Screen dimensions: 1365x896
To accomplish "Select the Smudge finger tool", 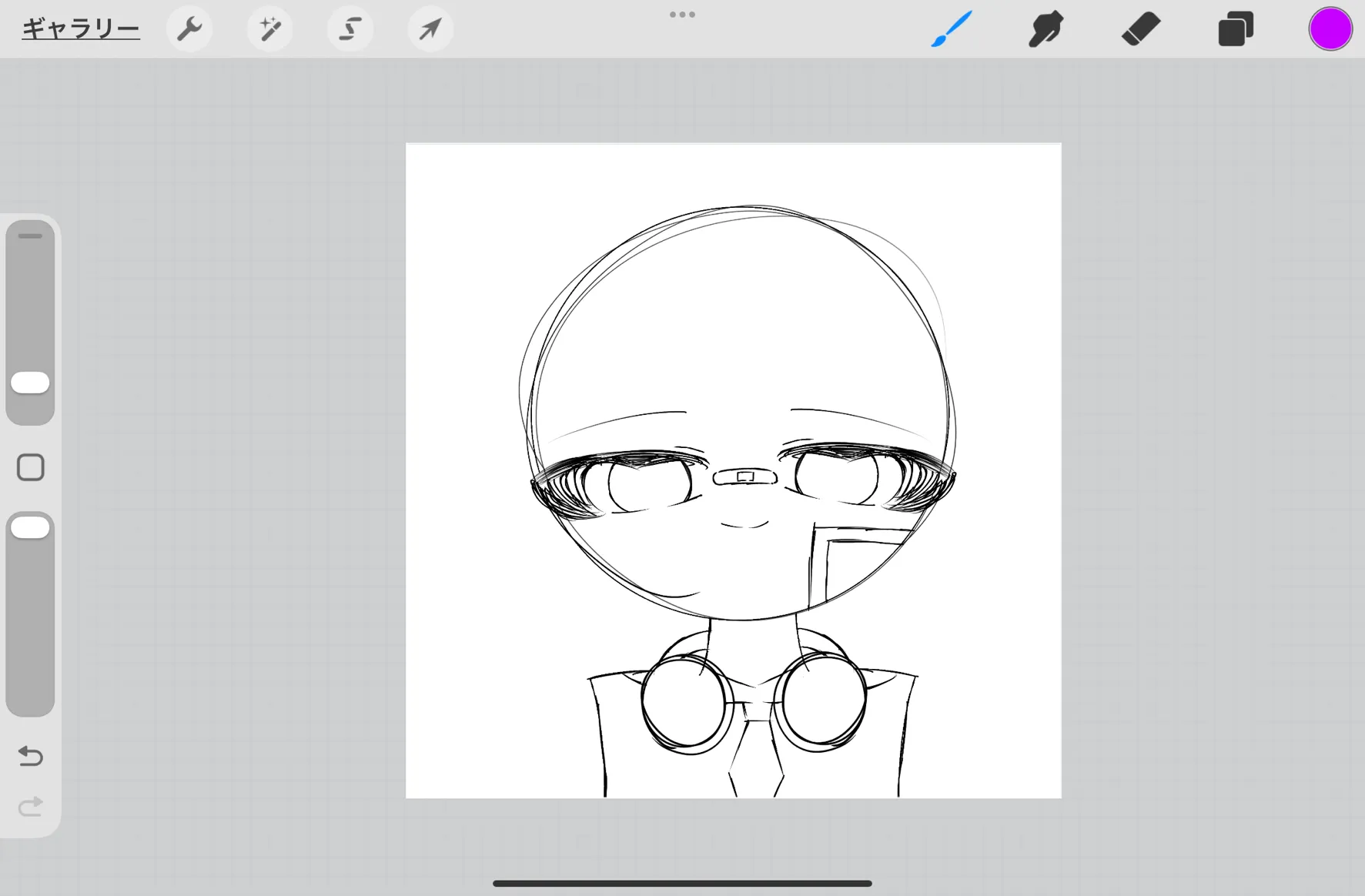I will (1045, 29).
